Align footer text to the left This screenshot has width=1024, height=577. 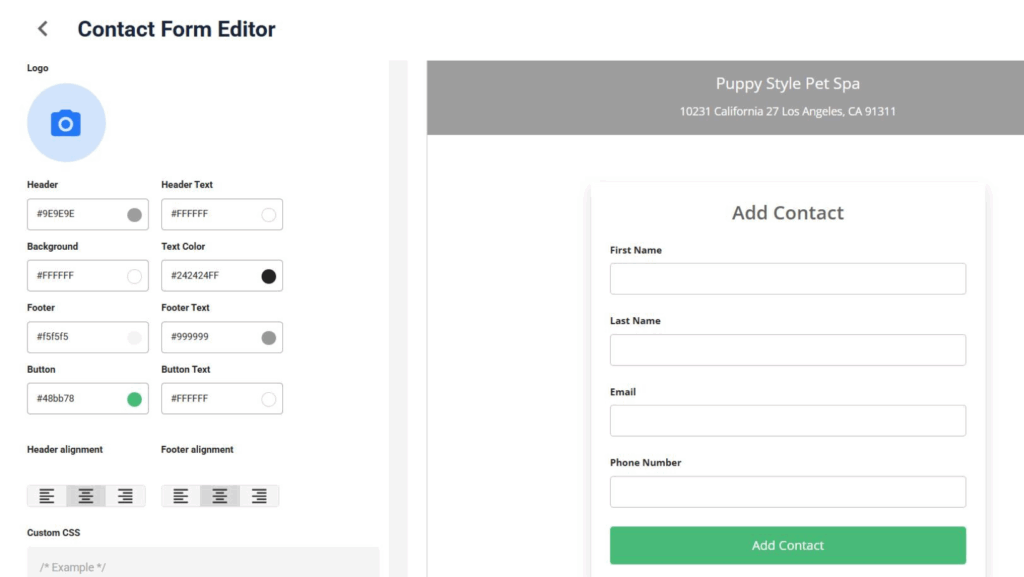pyautogui.click(x=181, y=496)
